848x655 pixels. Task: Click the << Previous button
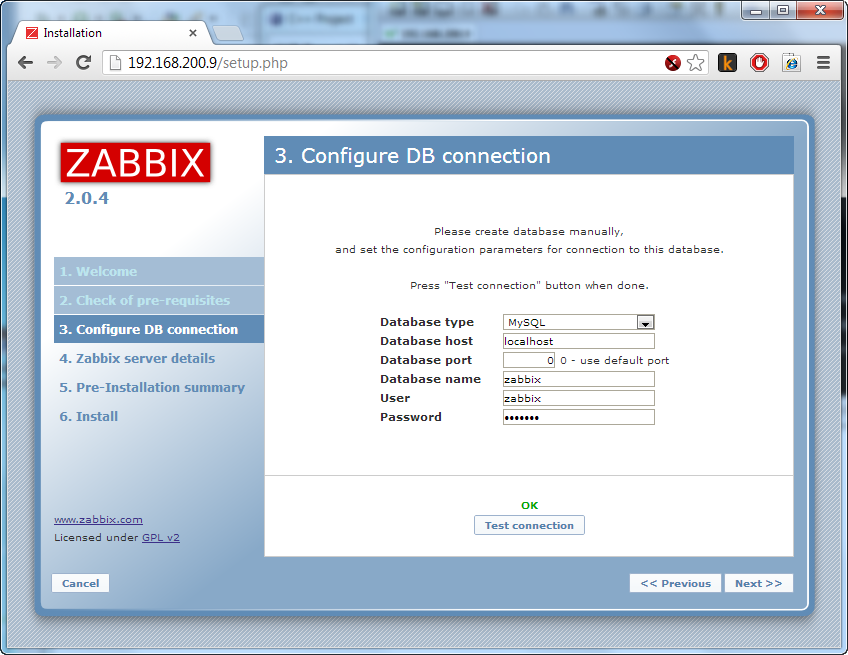pyautogui.click(x=675, y=583)
